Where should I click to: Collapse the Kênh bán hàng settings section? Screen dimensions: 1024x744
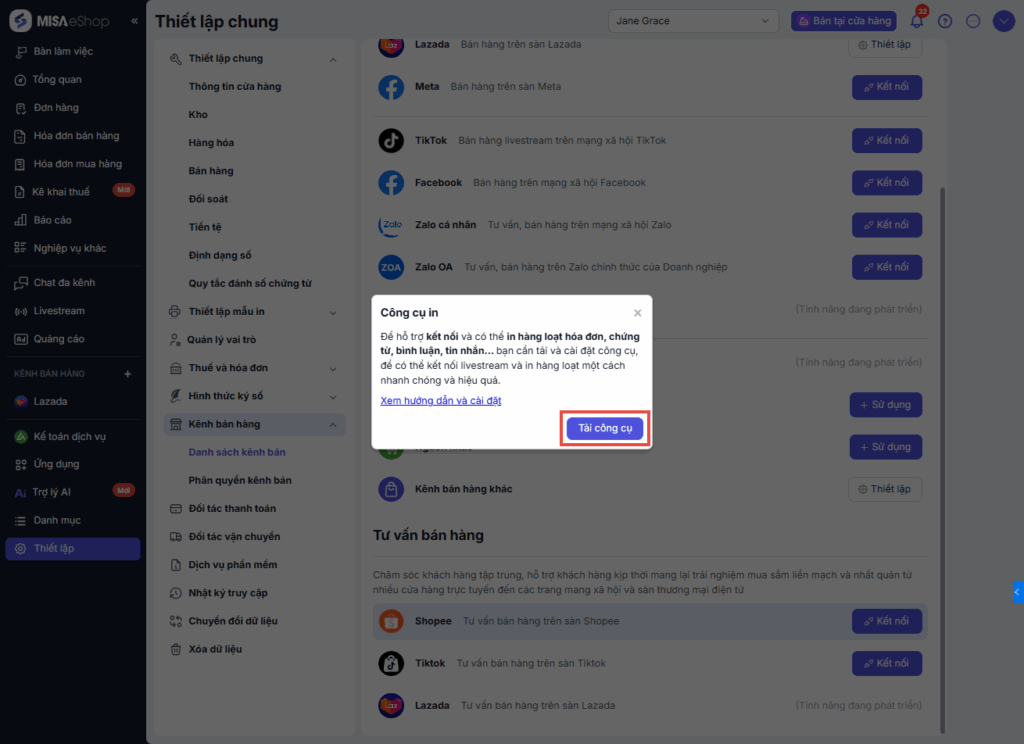(333, 424)
